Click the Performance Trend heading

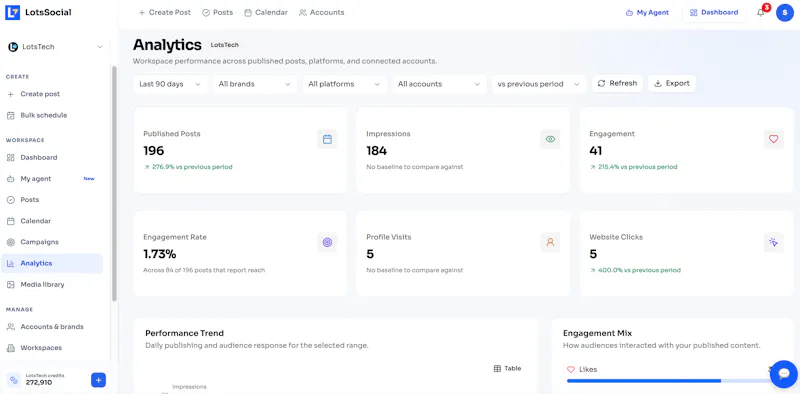184,333
